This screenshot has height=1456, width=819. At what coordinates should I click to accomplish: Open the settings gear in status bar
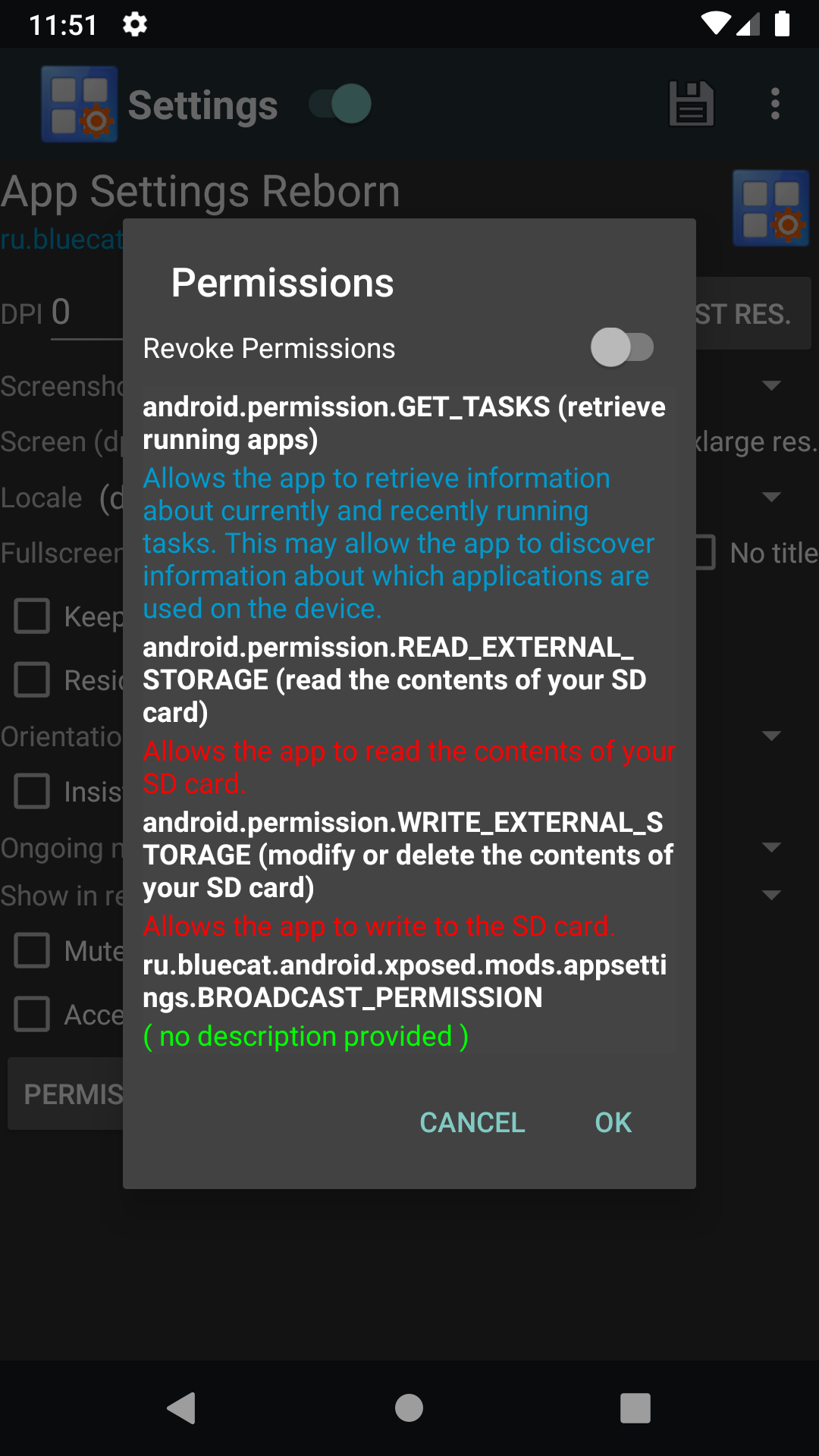(x=135, y=24)
